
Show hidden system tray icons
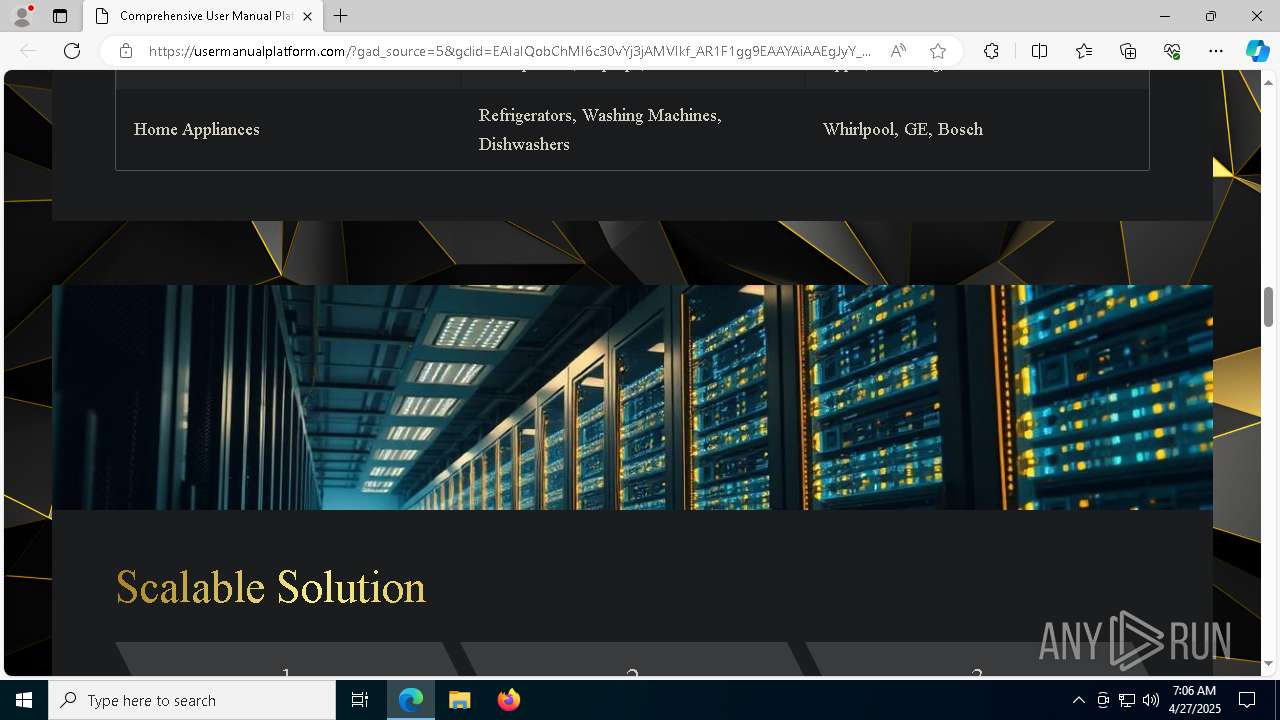point(1078,700)
